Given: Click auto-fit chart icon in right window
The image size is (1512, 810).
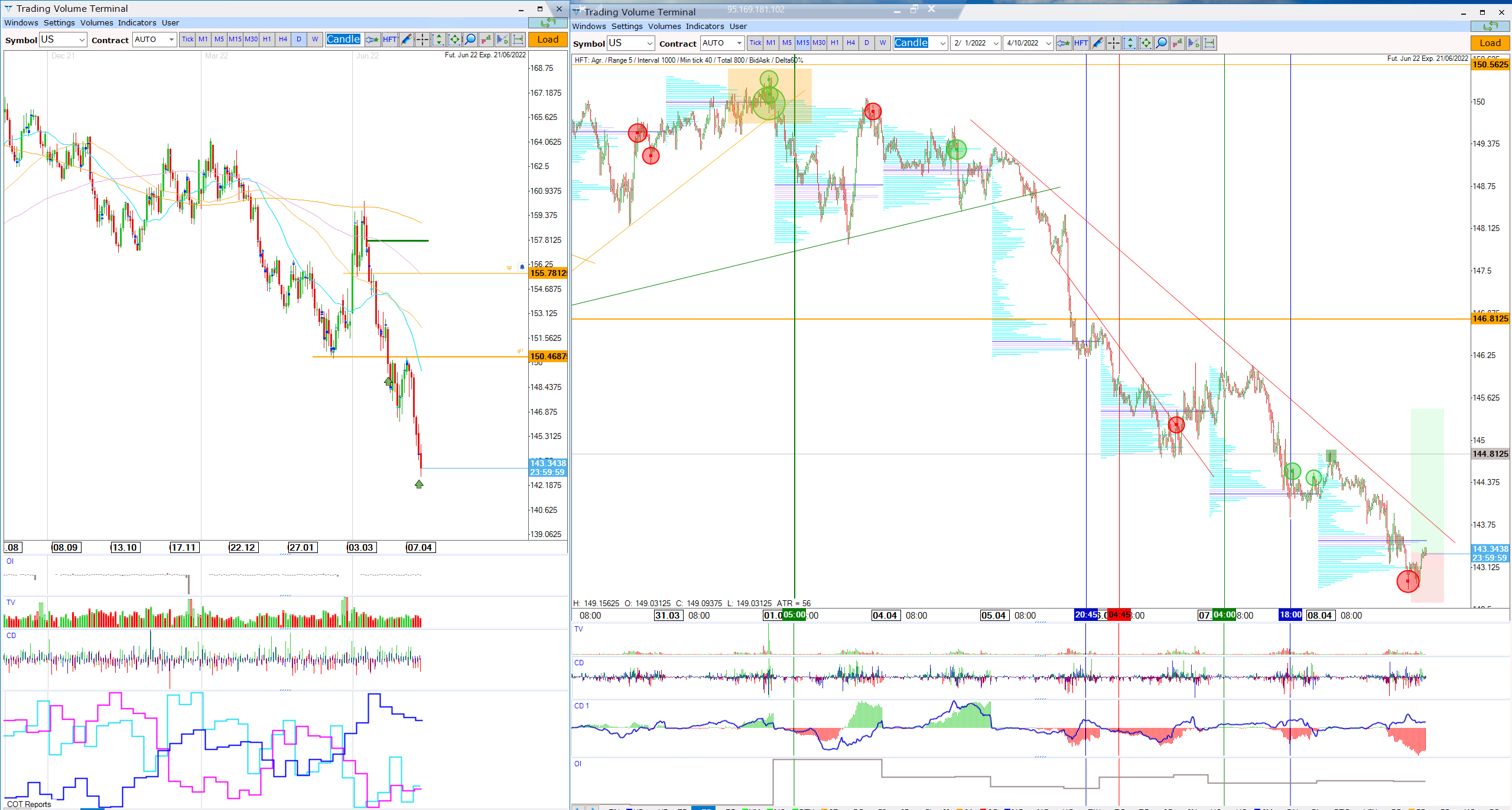Looking at the screenshot, I should [1146, 43].
